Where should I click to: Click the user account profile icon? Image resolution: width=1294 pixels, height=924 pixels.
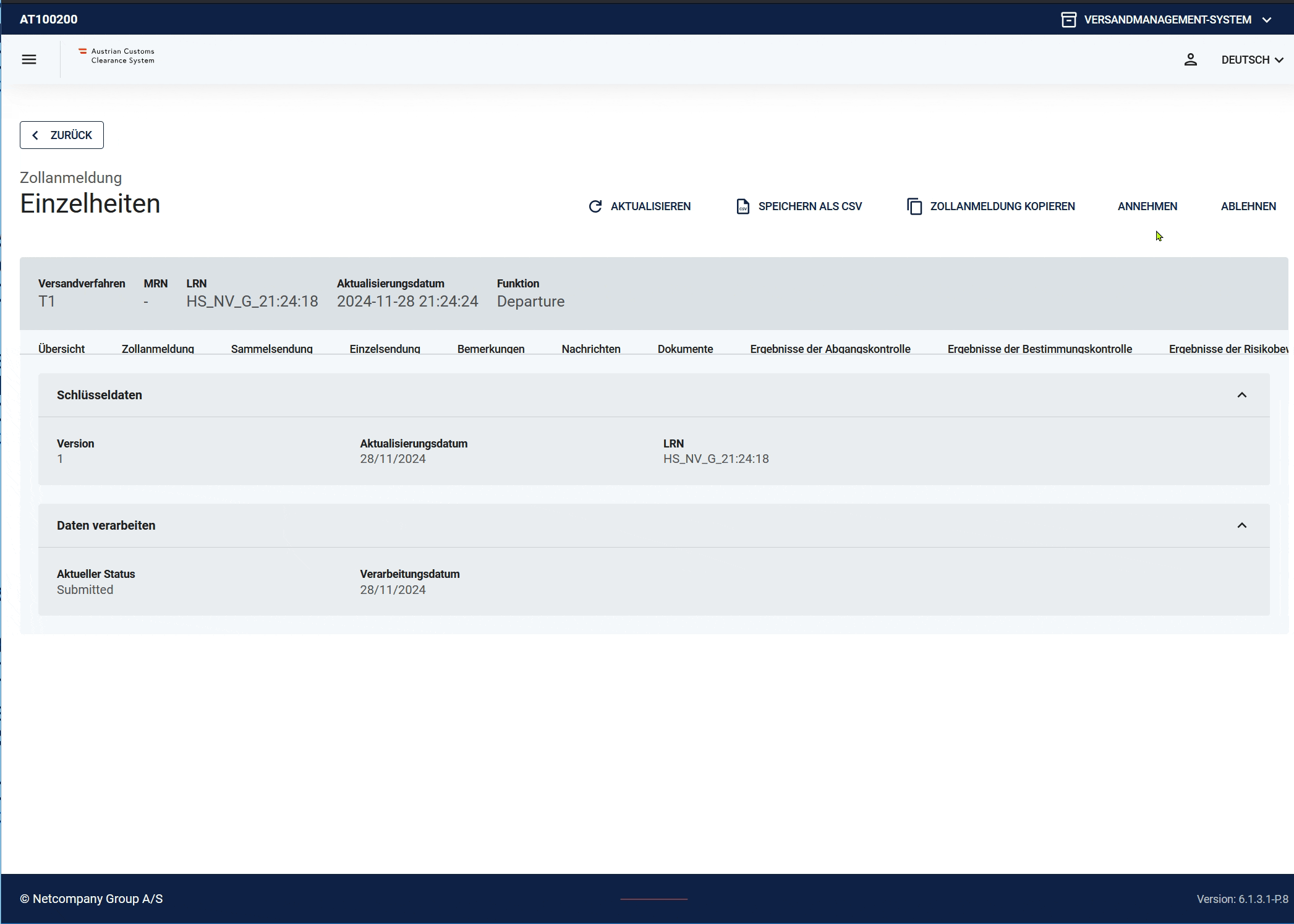coord(1190,59)
